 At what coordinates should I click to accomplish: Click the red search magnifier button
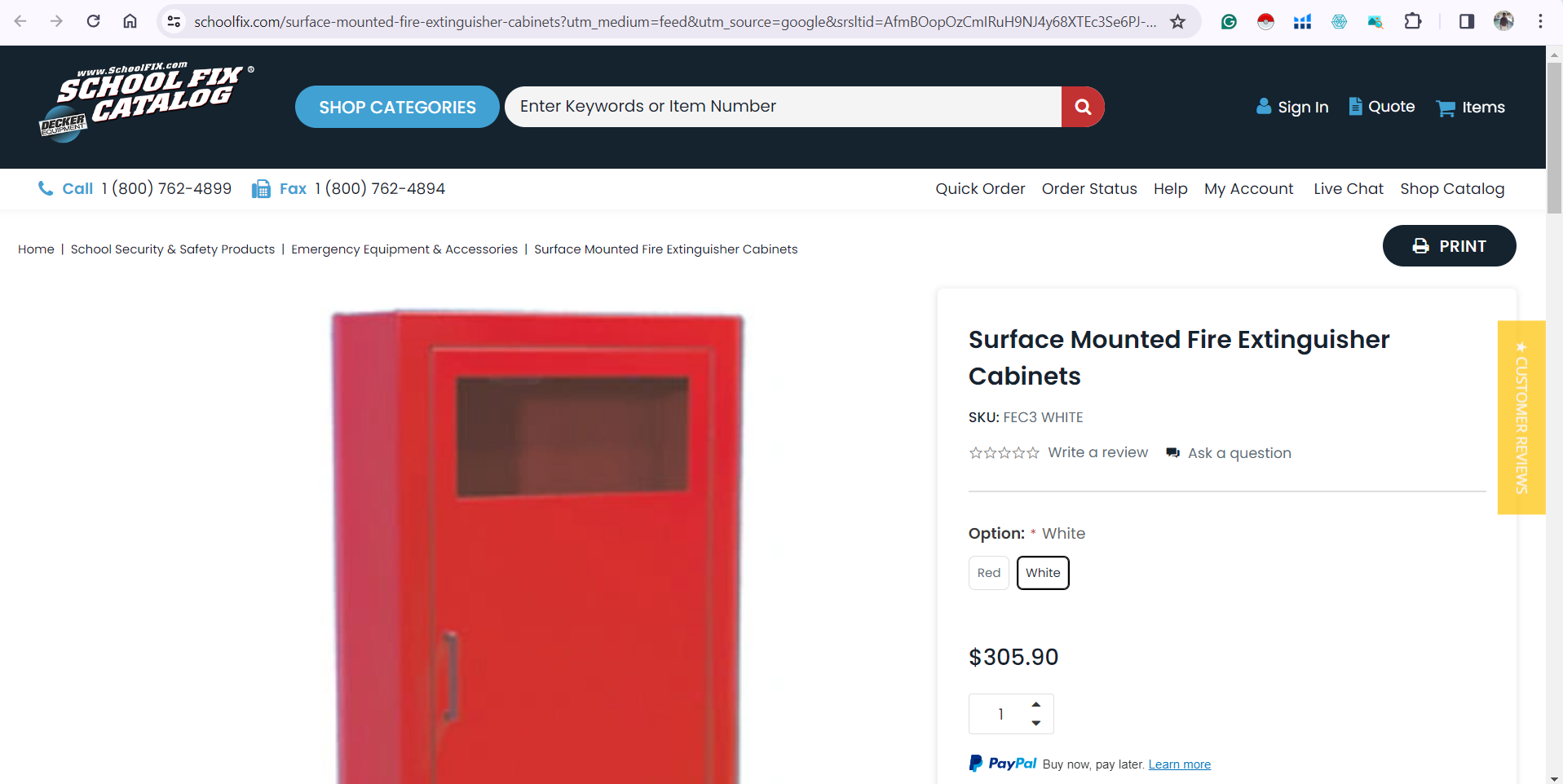(x=1083, y=107)
